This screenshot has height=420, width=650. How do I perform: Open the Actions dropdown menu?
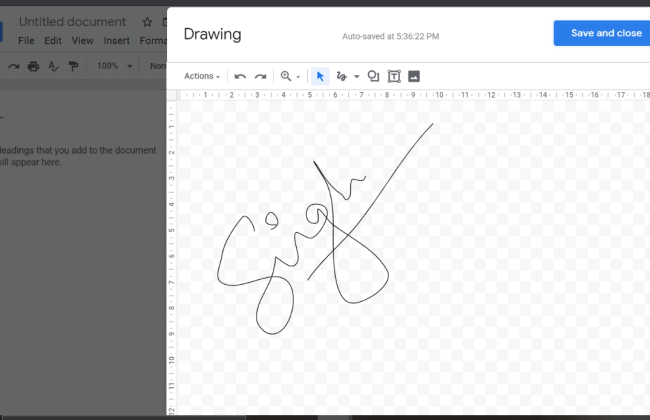coord(202,76)
